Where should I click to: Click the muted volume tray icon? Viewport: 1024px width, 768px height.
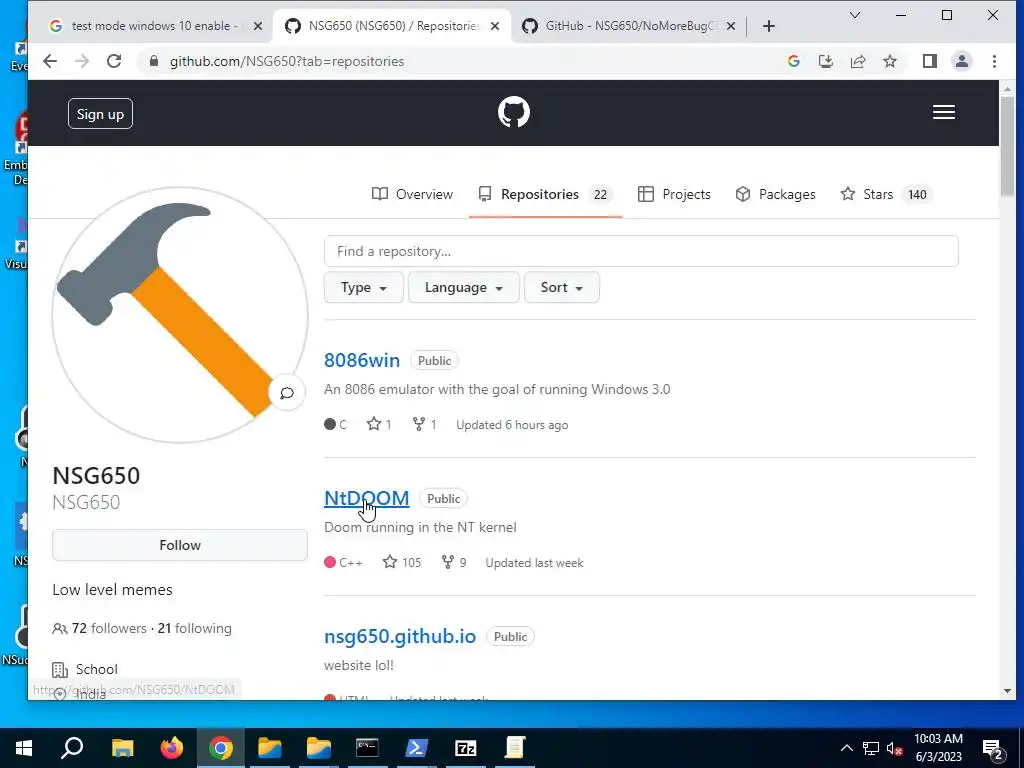pyautogui.click(x=894, y=748)
